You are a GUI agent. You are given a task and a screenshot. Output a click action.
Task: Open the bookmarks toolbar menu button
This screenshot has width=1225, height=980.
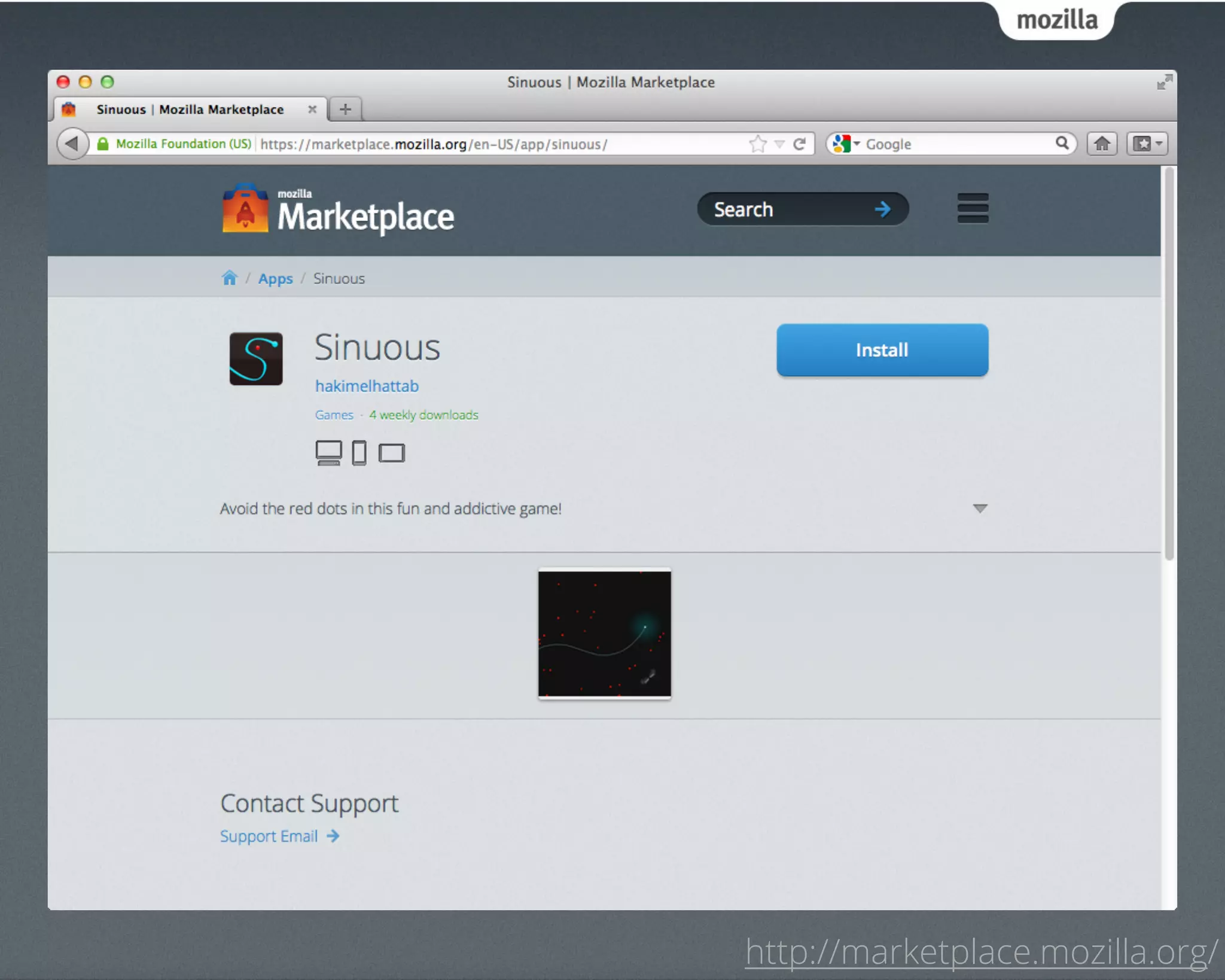pos(1147,144)
